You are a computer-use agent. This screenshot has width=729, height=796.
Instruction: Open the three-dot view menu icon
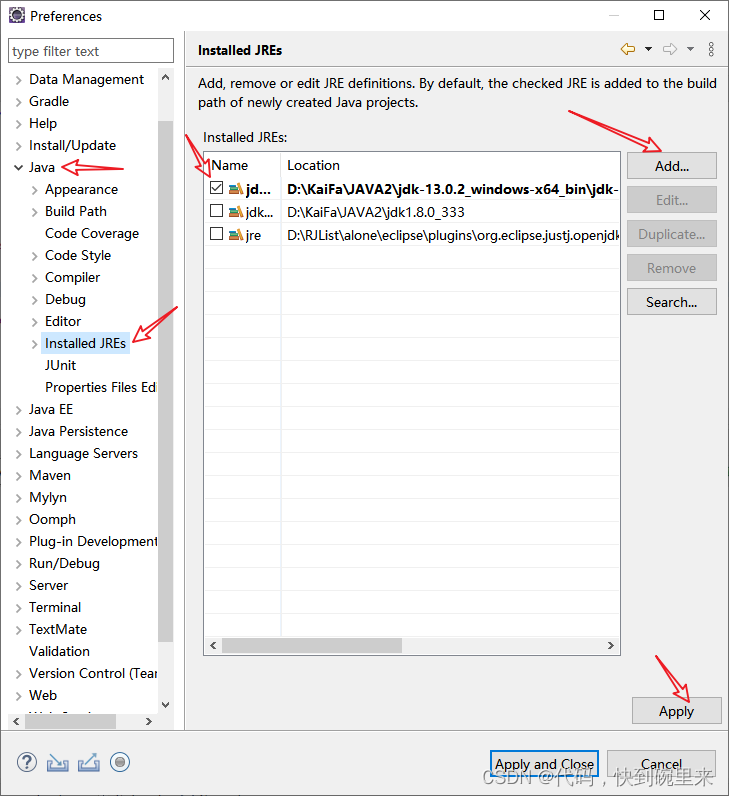[711, 49]
